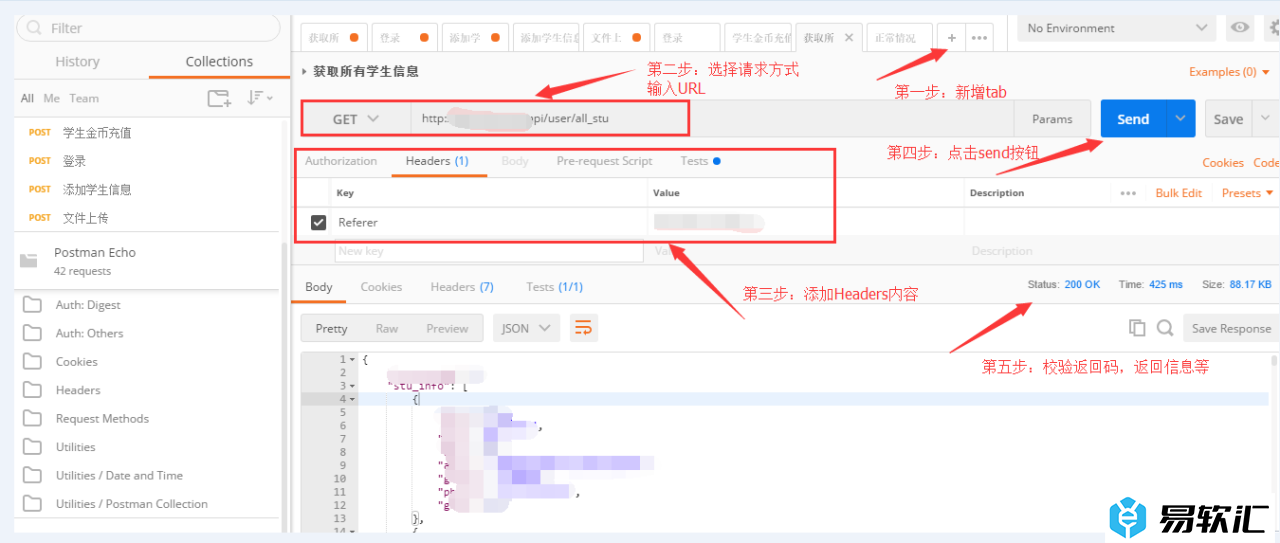Switch to the response Cookies tab
Image resolution: width=1280 pixels, height=543 pixels.
click(x=381, y=287)
